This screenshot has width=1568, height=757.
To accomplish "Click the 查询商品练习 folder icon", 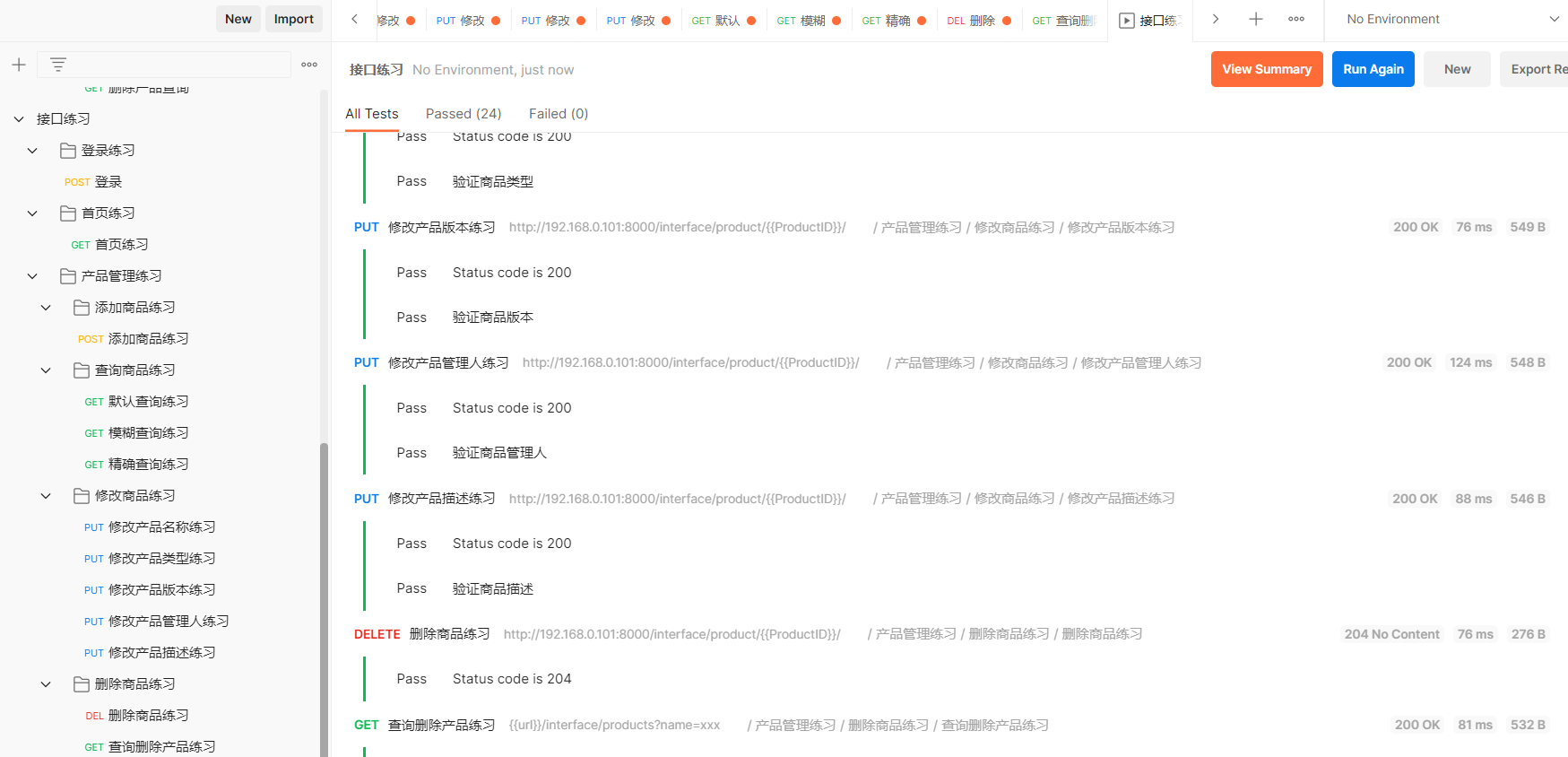I will click(x=82, y=370).
